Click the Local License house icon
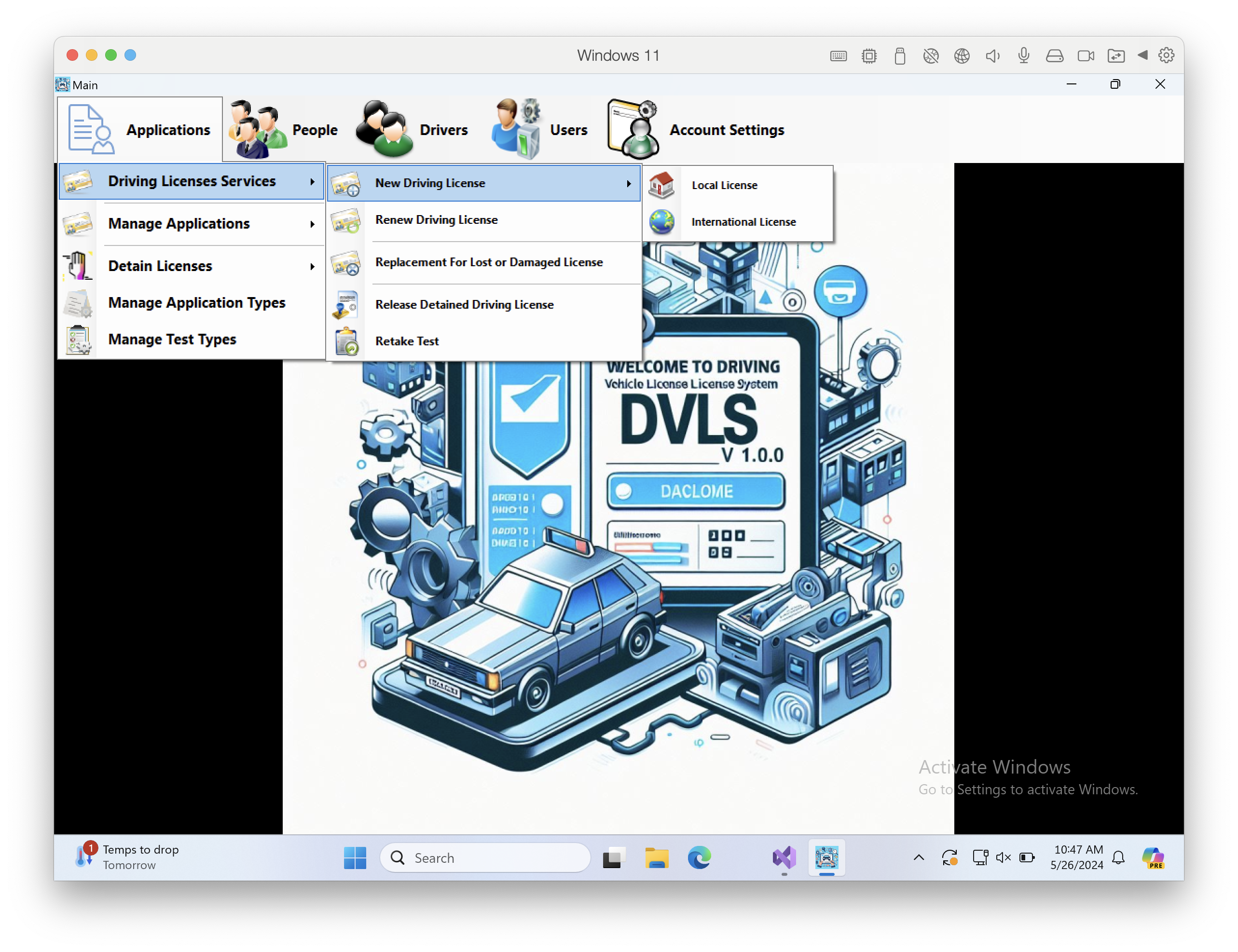 pyautogui.click(x=661, y=185)
